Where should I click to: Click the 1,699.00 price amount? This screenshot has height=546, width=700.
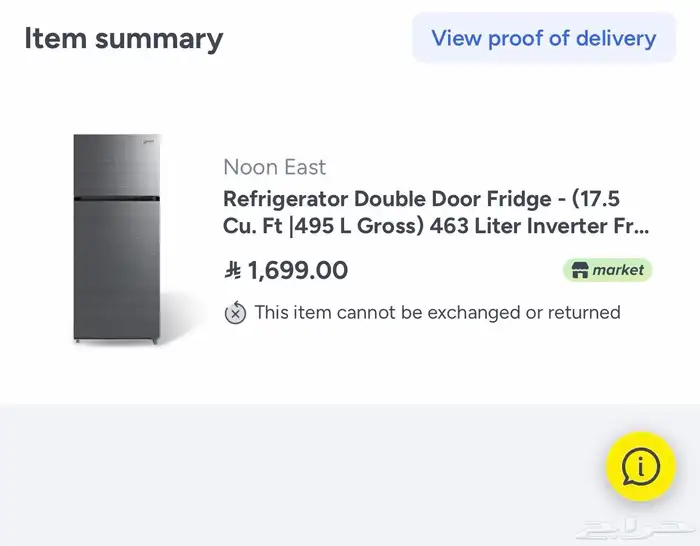pyautogui.click(x=298, y=270)
